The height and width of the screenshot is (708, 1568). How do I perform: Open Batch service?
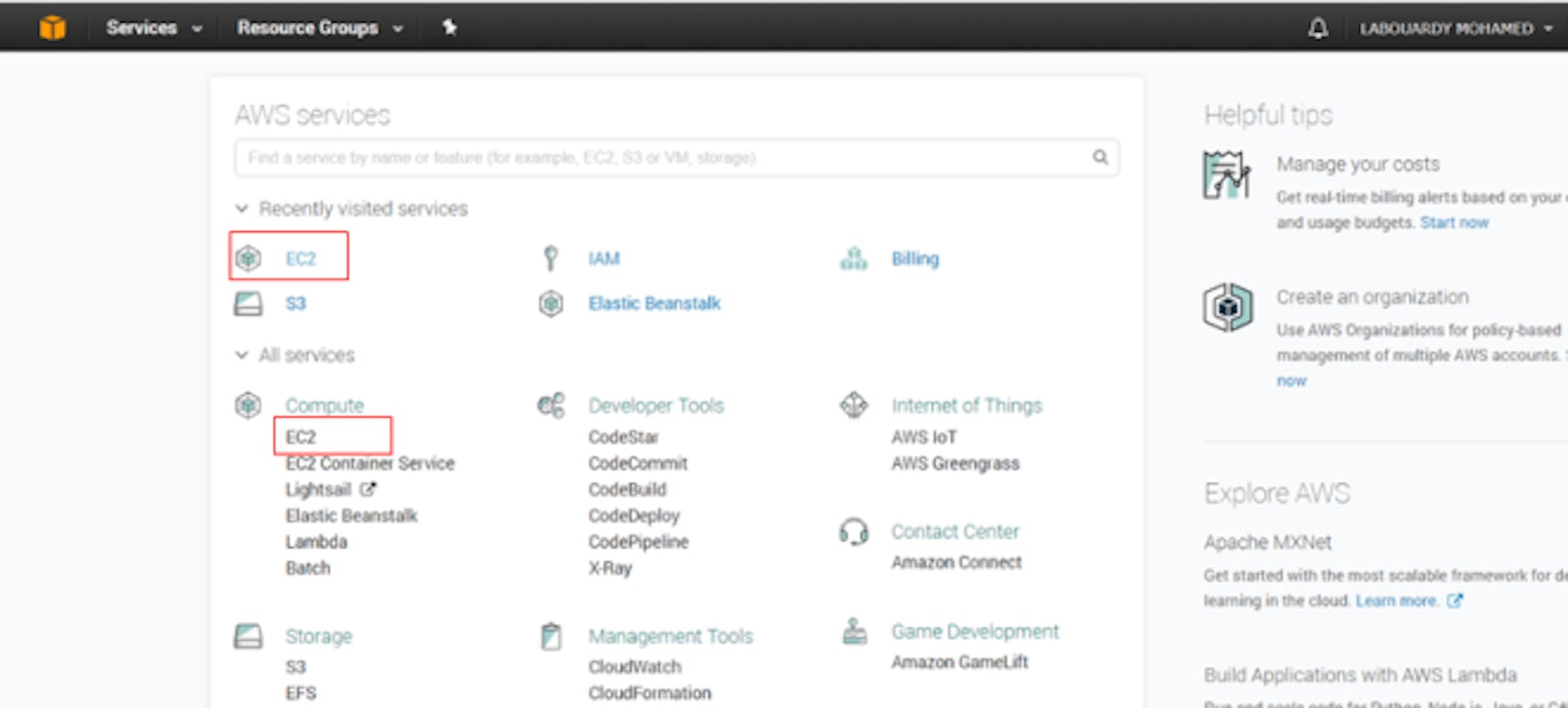pos(308,568)
